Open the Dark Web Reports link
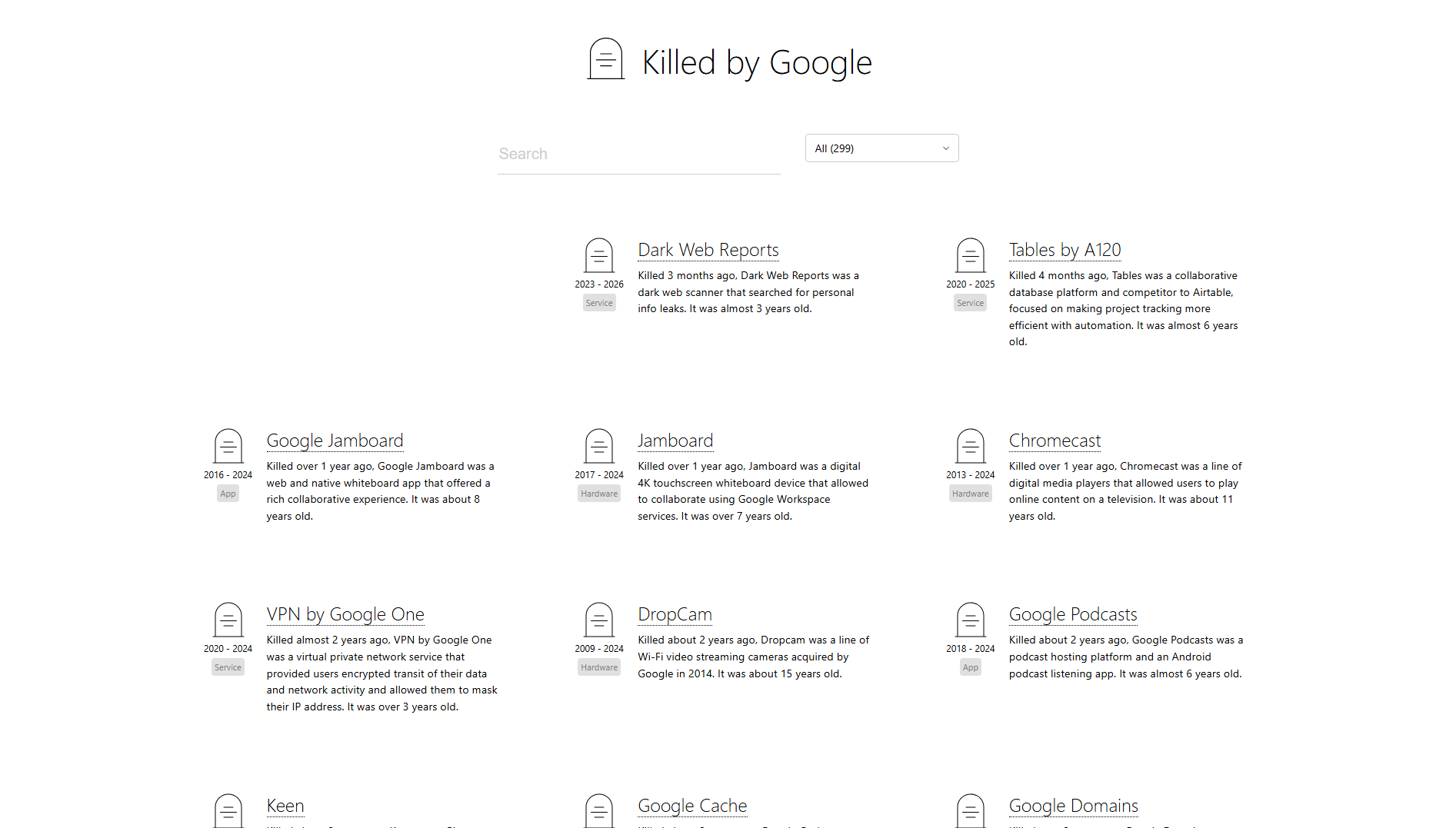1456x828 pixels. [708, 250]
